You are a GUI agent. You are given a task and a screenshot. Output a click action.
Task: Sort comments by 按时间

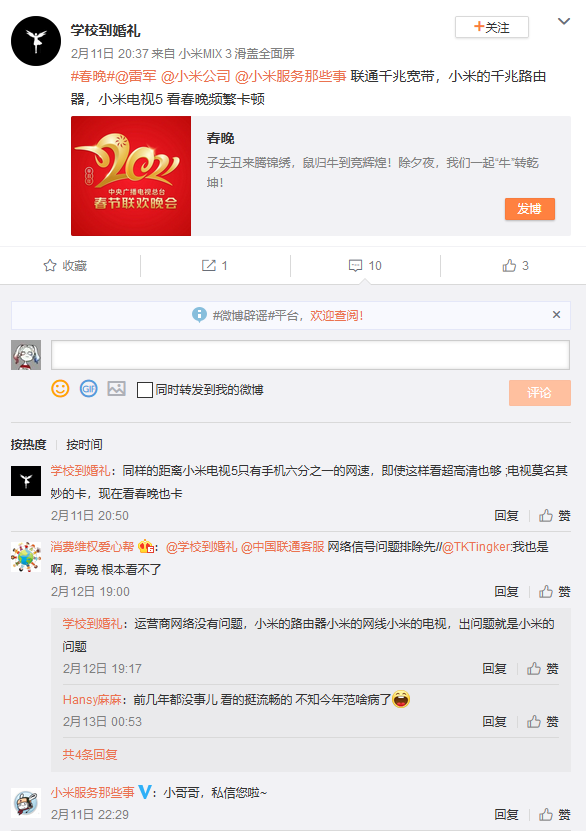[x=84, y=445]
